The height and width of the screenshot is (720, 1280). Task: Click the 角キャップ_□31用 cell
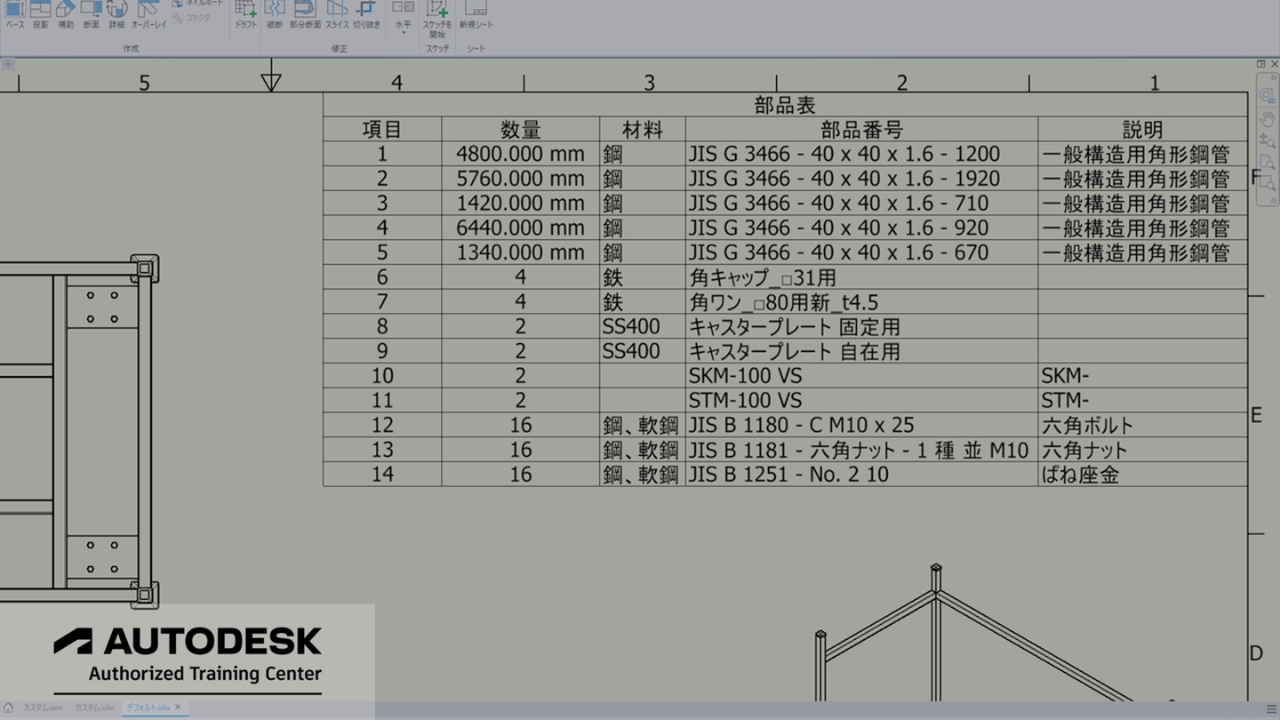862,277
